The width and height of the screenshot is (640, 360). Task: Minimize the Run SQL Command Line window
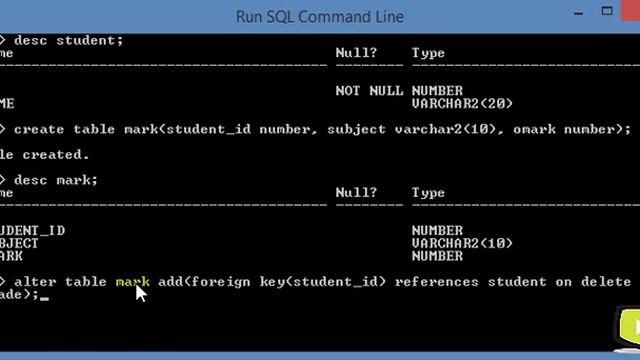(x=578, y=13)
